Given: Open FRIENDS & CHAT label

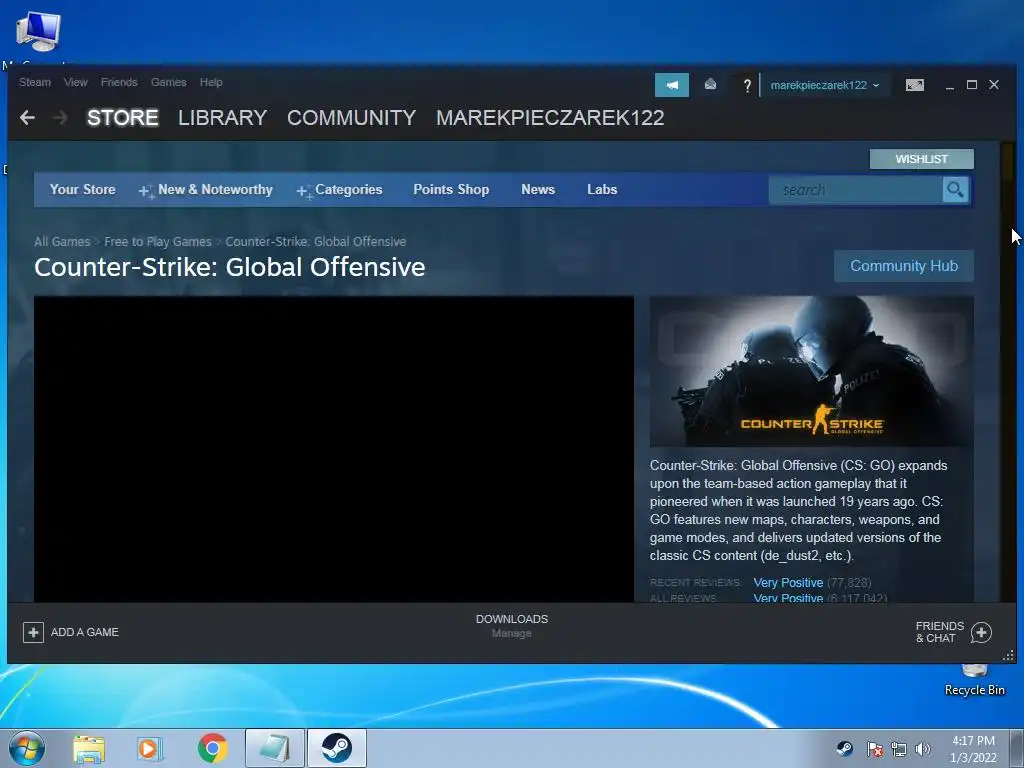Looking at the screenshot, I should (940, 632).
